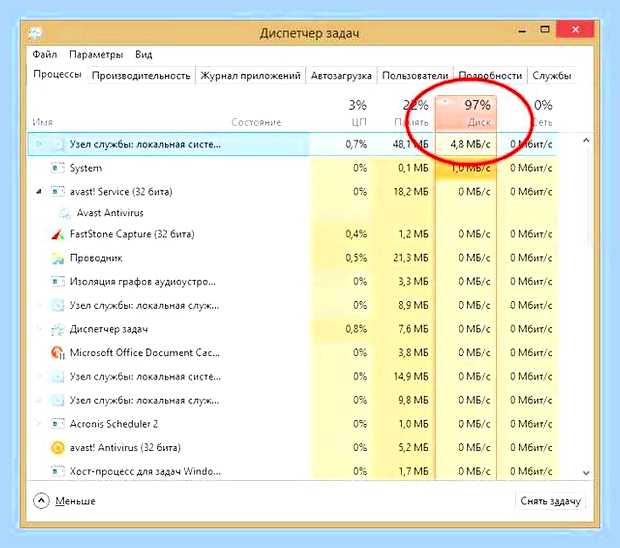Expand the Диспетчер задач process entry

[x=38, y=329]
